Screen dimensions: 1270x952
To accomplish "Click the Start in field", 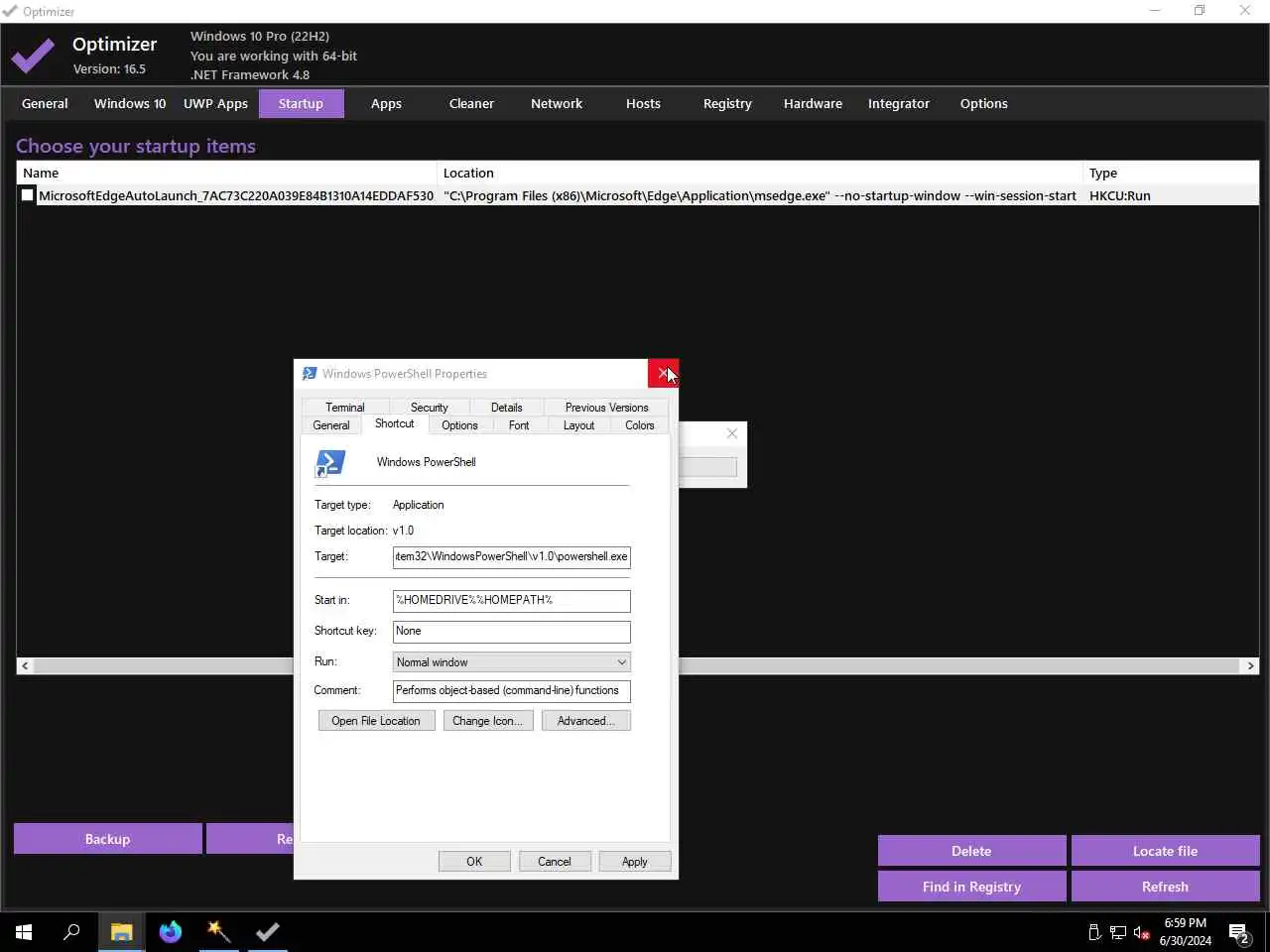I will [512, 601].
